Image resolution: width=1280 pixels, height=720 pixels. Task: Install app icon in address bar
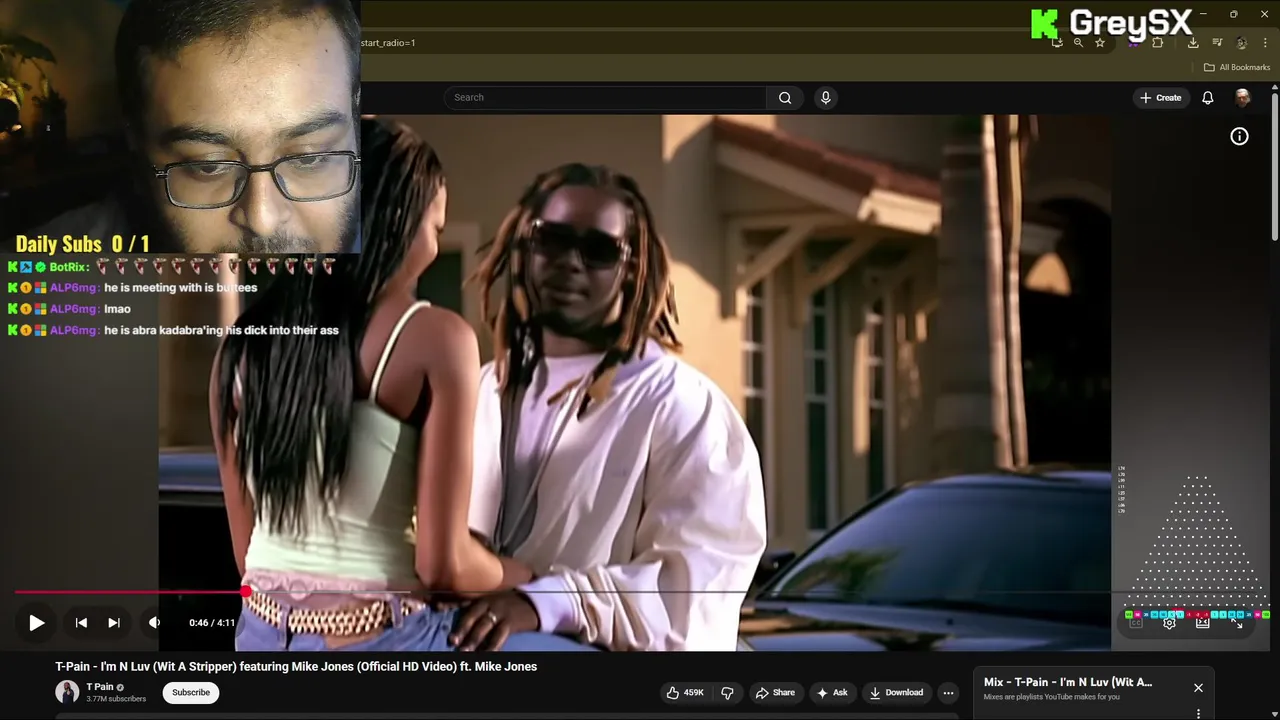coord(1057,43)
